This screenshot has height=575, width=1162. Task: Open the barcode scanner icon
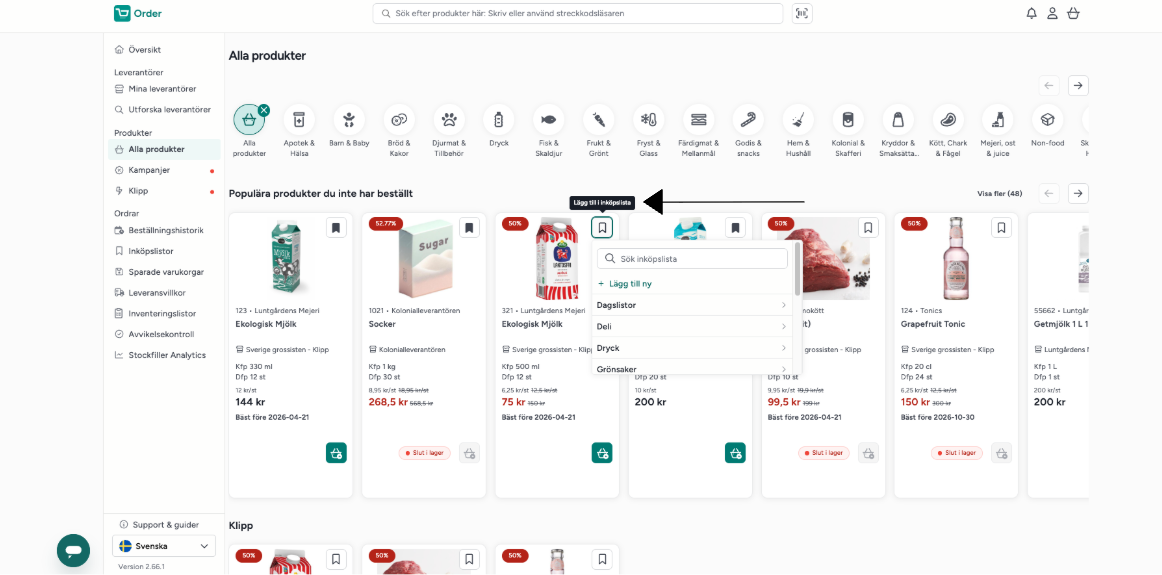tap(802, 13)
